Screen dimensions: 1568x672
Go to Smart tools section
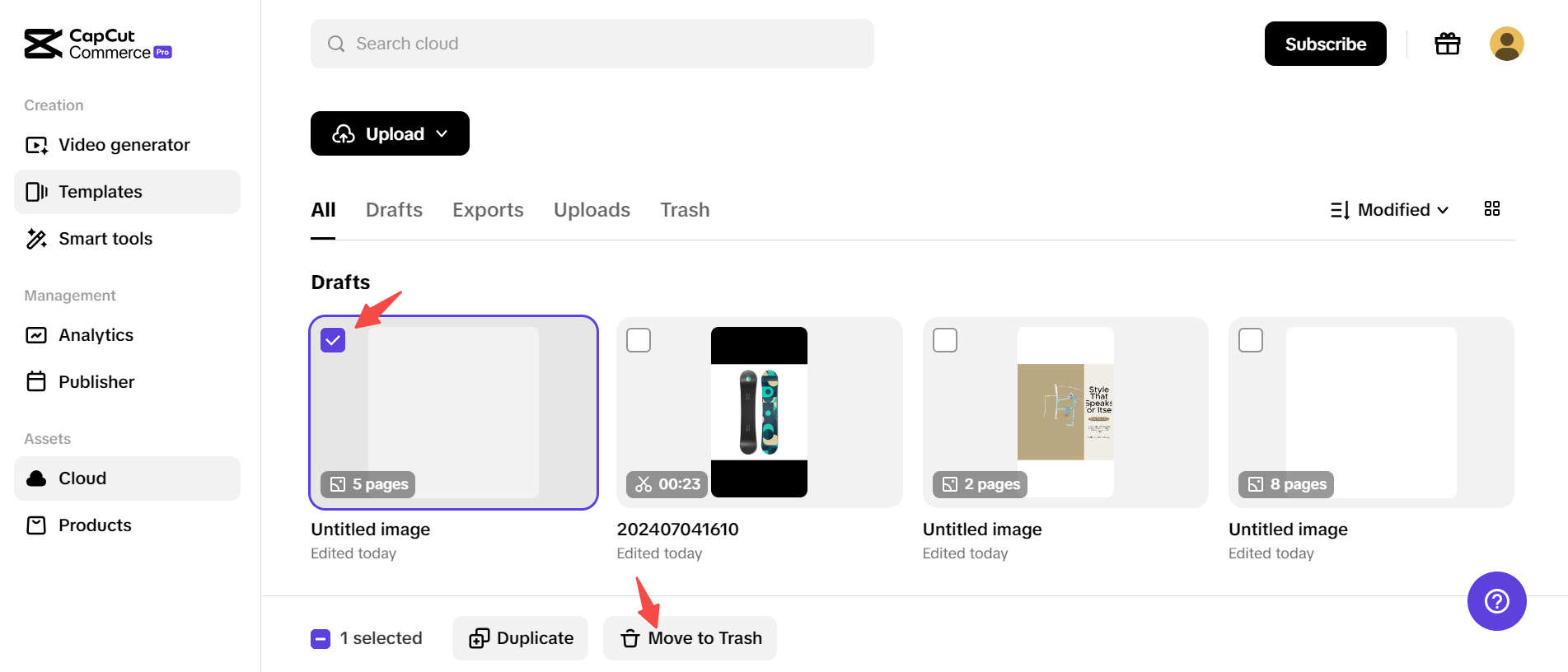[105, 239]
